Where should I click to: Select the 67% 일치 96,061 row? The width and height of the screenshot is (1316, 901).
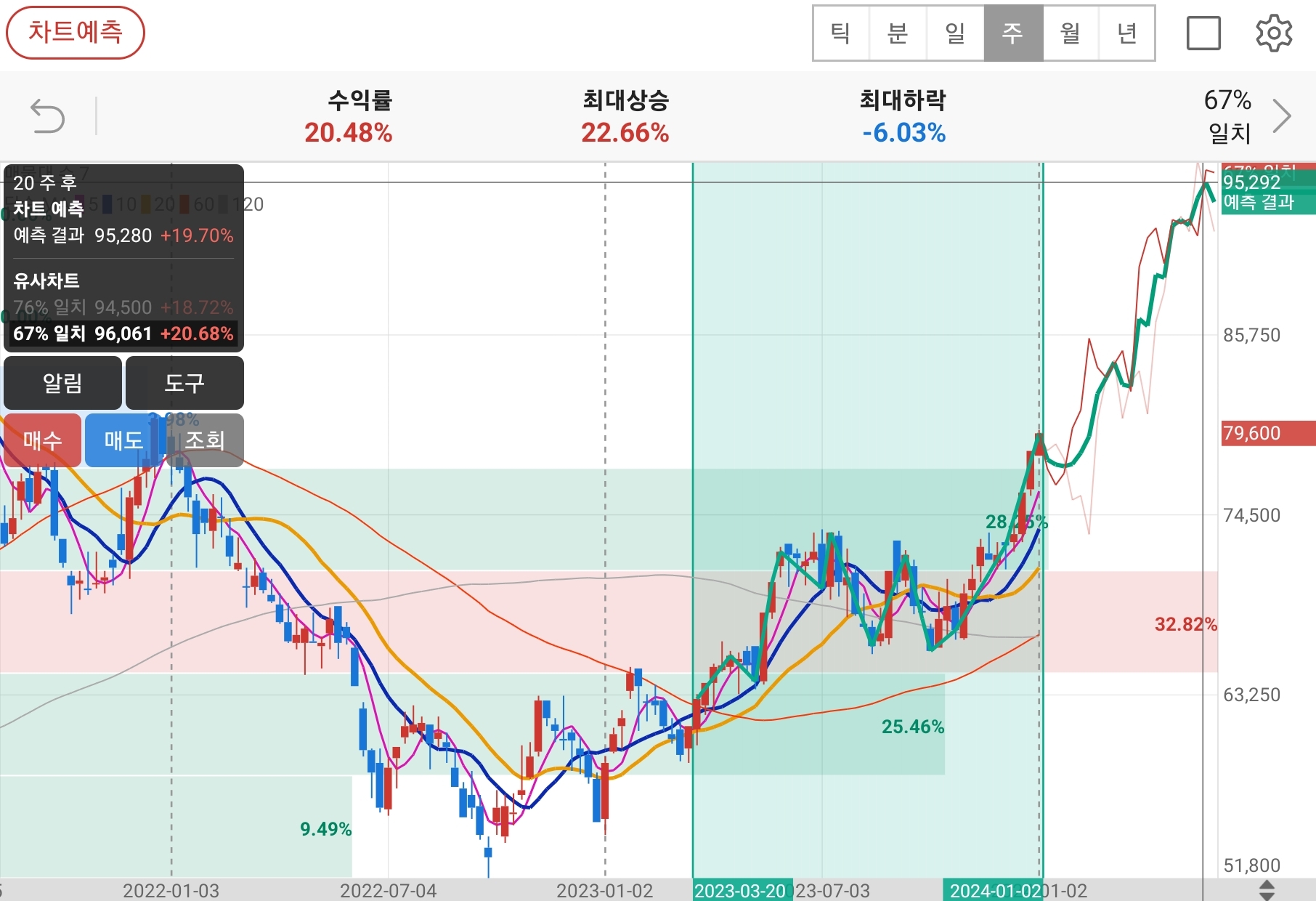point(123,334)
